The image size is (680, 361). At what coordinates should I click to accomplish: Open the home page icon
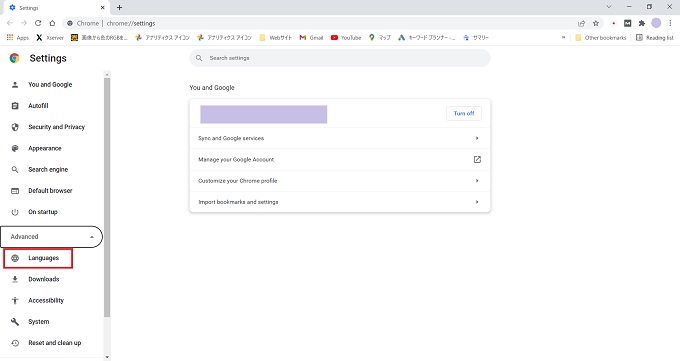52,23
